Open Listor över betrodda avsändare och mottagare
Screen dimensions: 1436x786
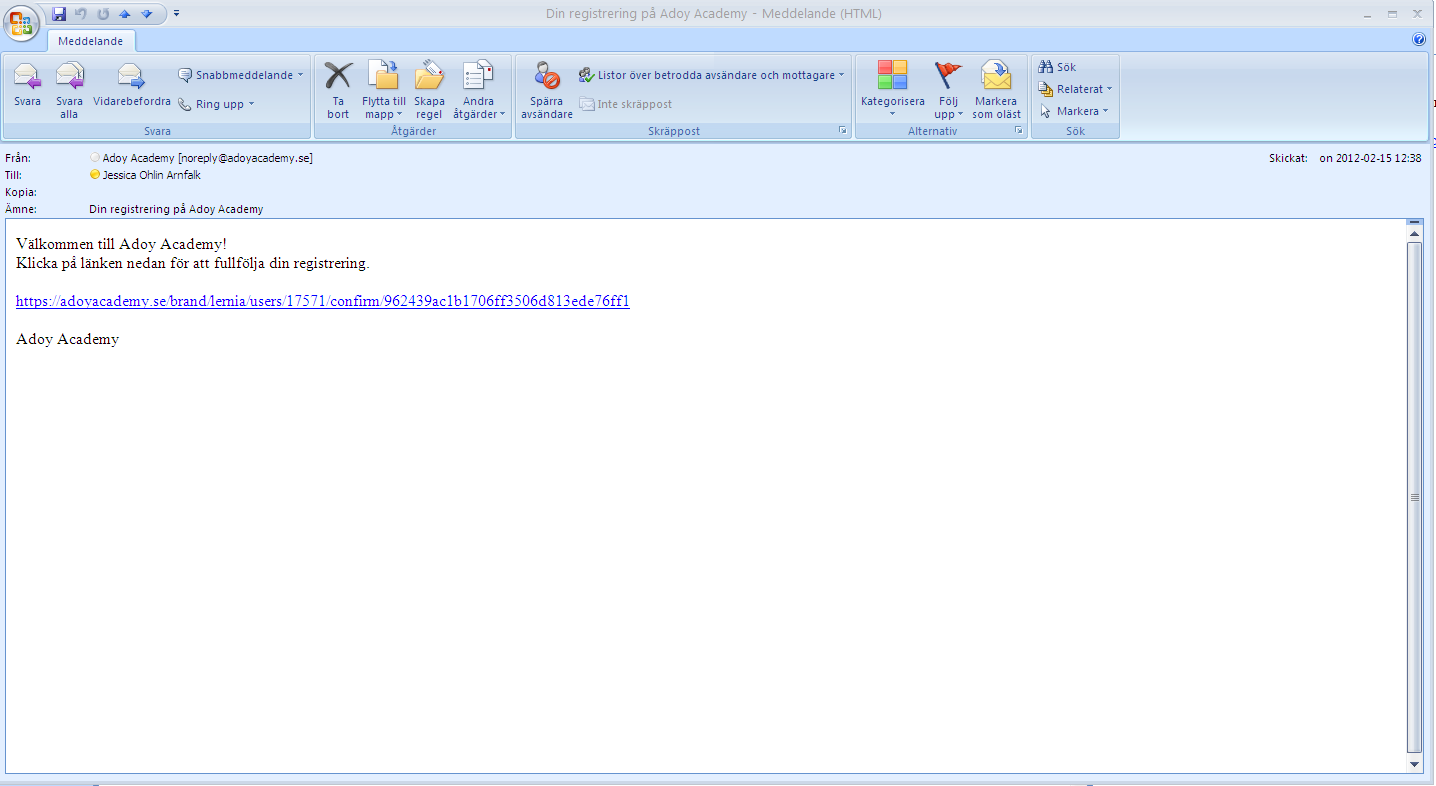pyautogui.click(x=712, y=75)
